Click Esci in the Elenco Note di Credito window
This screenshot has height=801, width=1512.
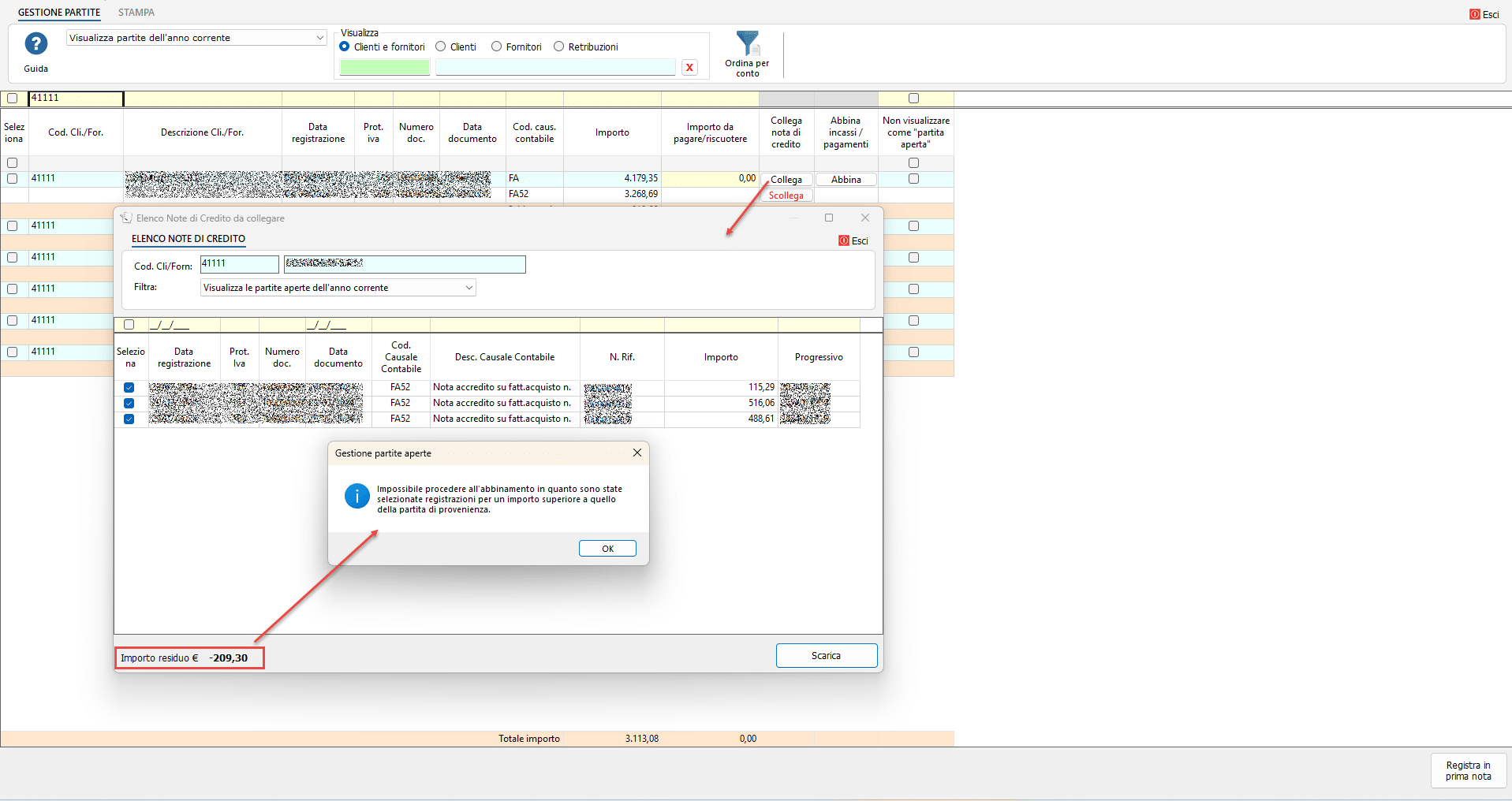(x=853, y=241)
